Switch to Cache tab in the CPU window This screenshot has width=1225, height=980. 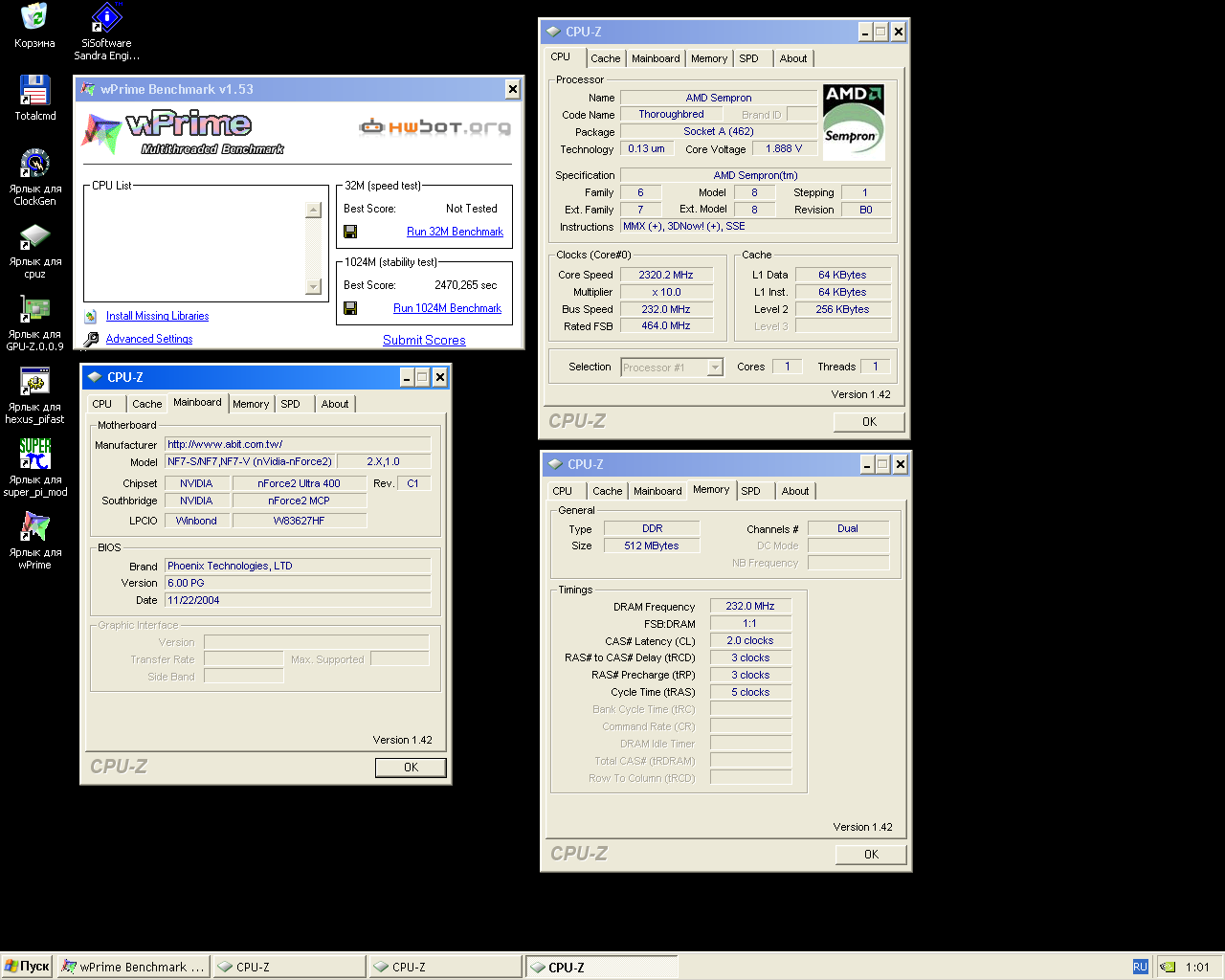click(605, 58)
